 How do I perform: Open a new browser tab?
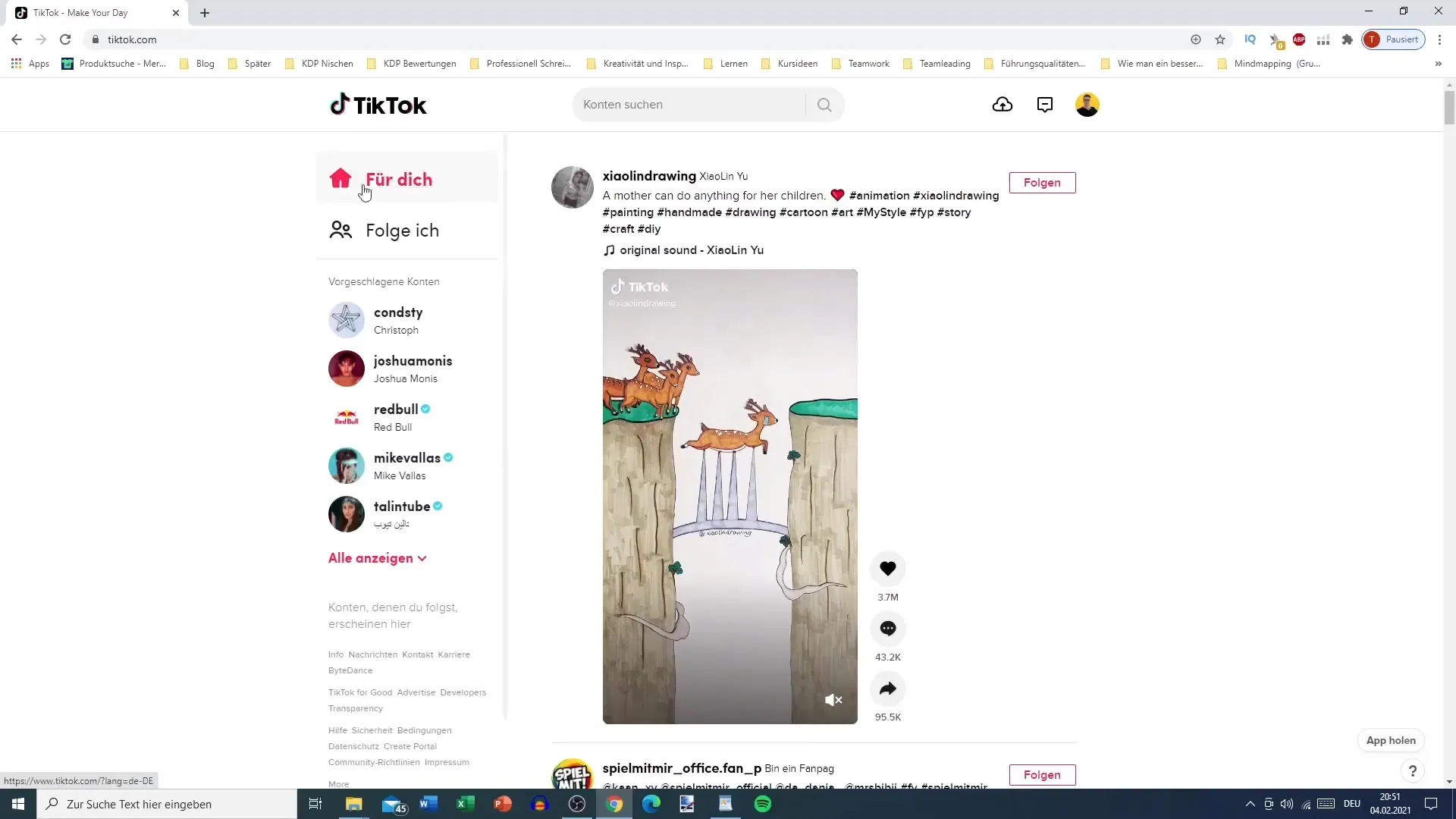(205, 13)
